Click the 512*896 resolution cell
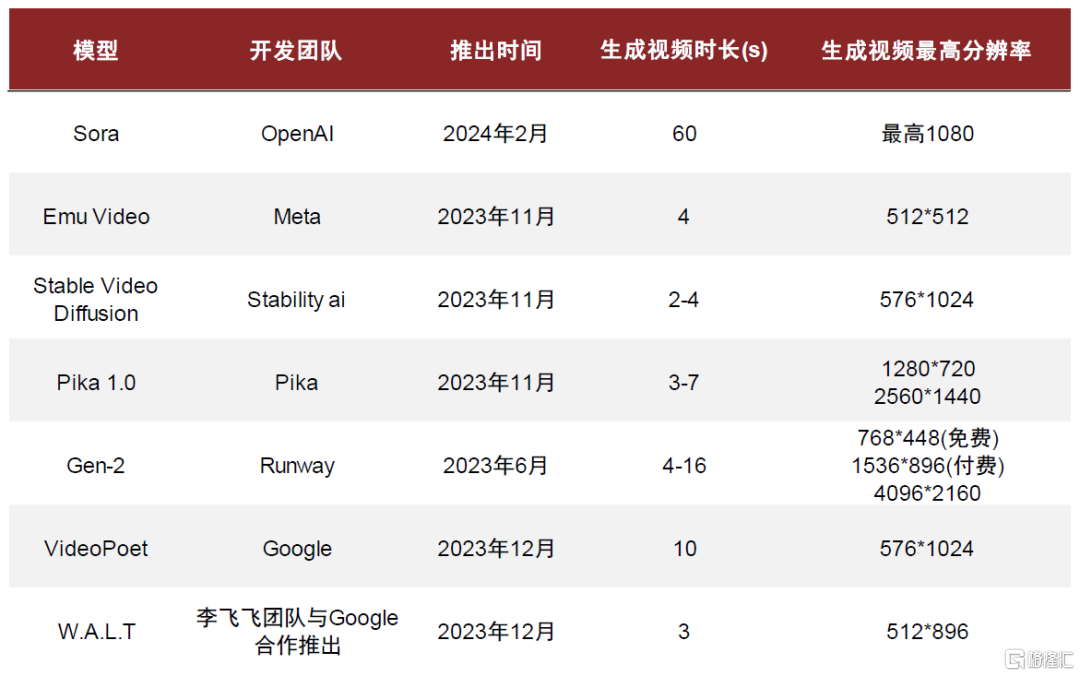Screen dimensions: 1080x676 click(x=927, y=631)
